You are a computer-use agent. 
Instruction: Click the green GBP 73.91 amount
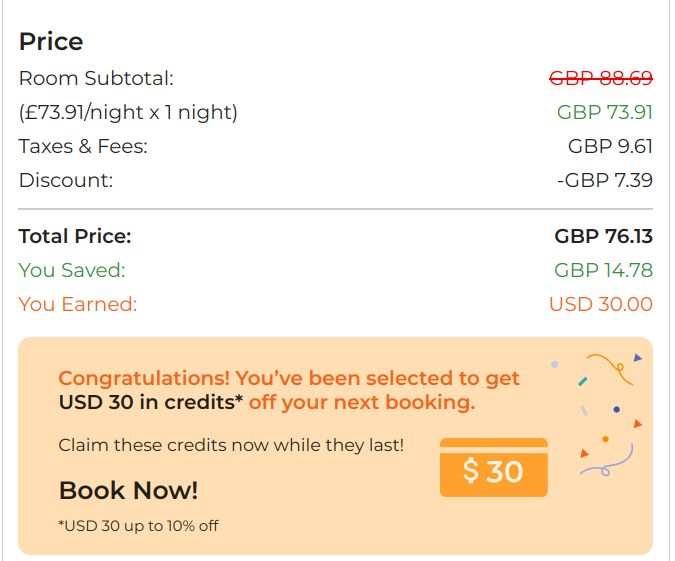click(604, 112)
